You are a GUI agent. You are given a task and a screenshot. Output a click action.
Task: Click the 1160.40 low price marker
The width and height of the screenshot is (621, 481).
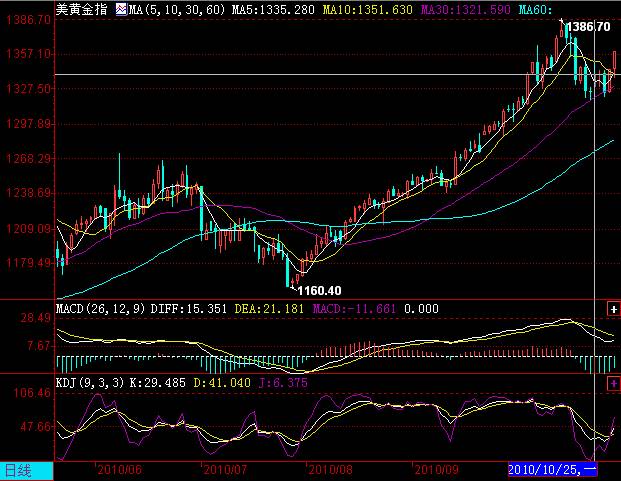(319, 291)
